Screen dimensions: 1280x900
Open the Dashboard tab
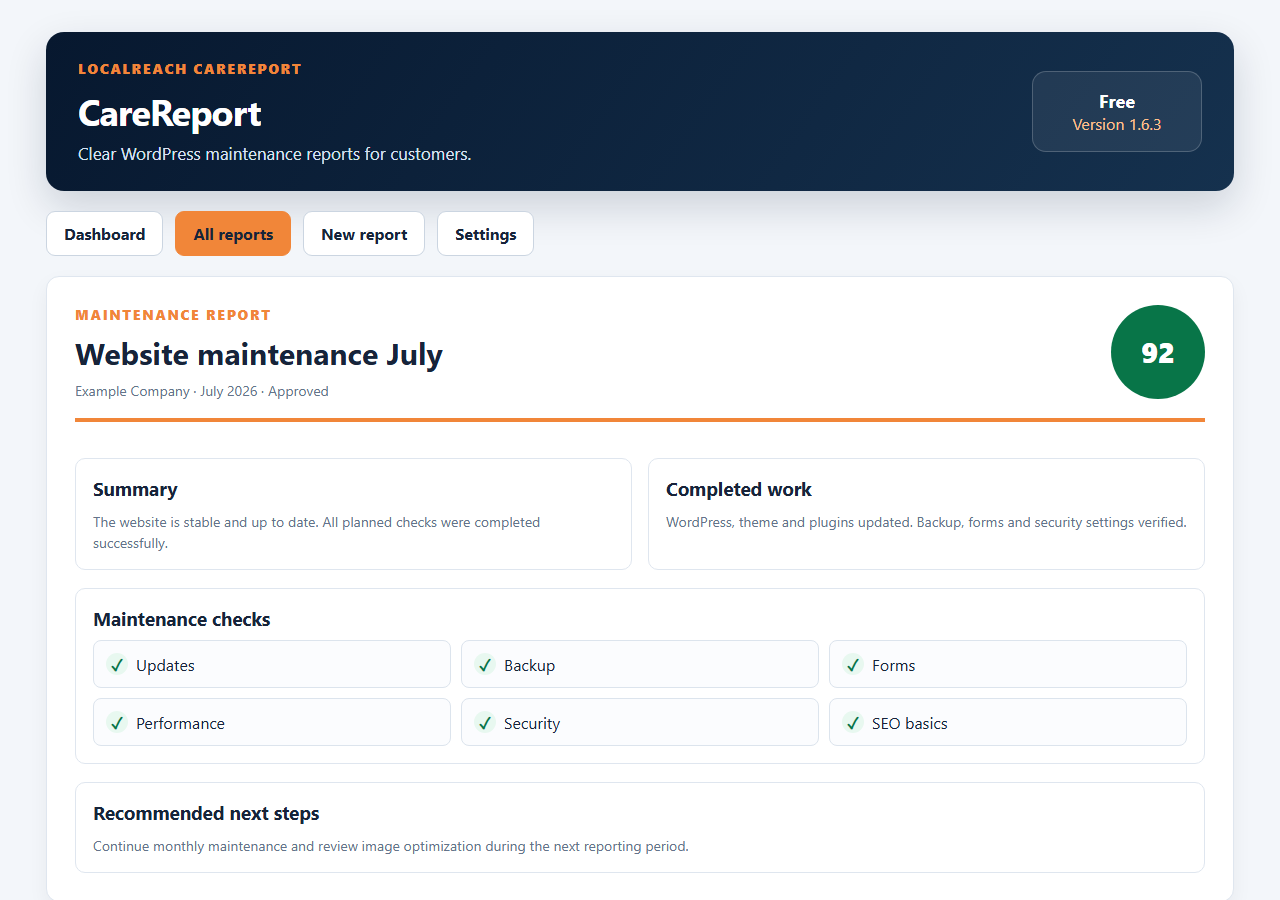(104, 234)
